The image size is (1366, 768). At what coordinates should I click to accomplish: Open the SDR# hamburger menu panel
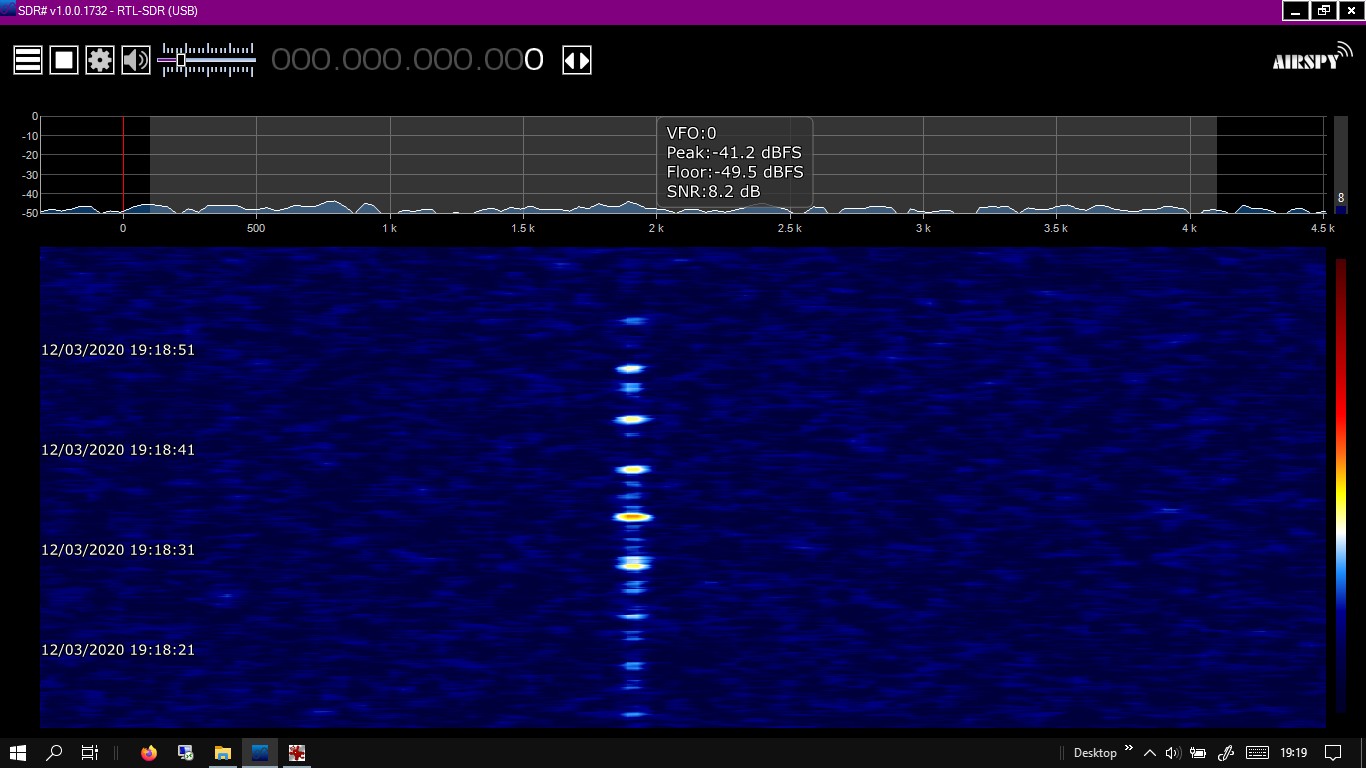(28, 60)
